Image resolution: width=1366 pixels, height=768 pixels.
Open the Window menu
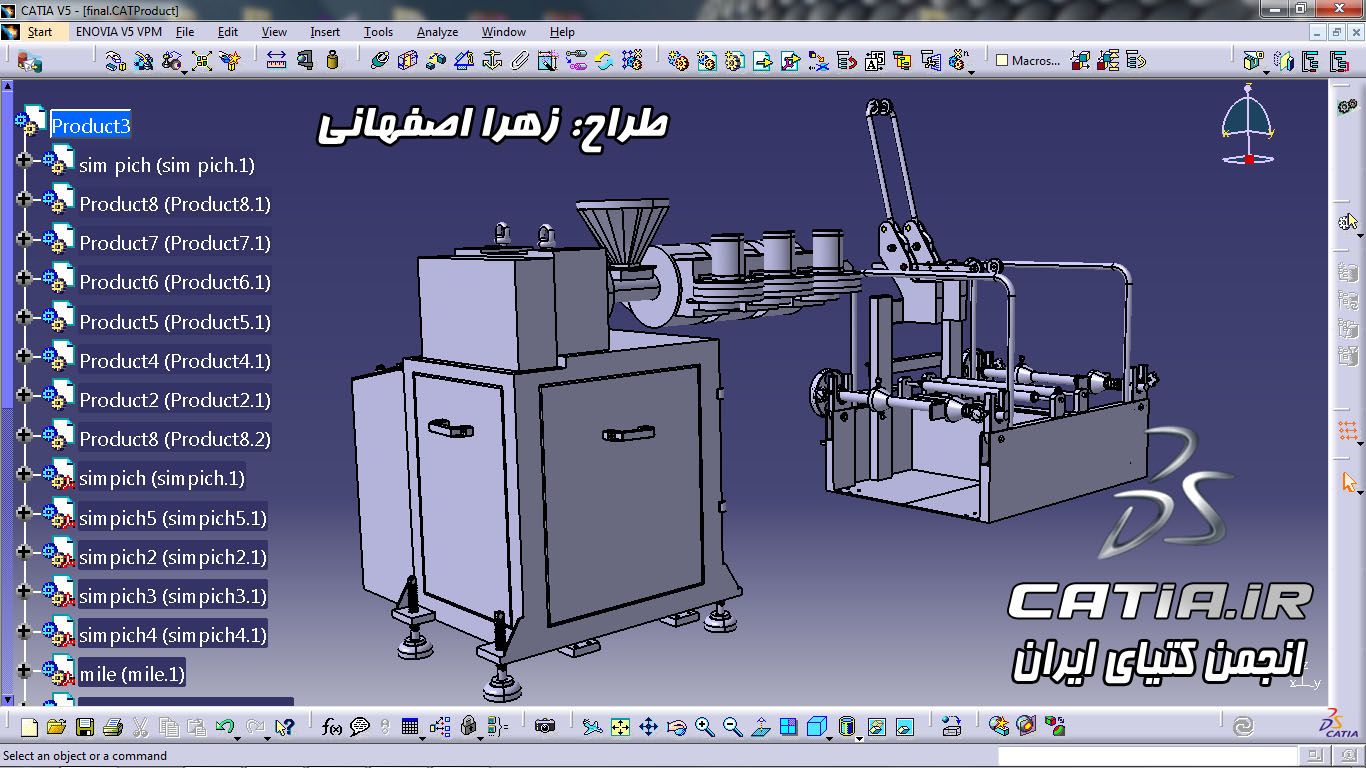(x=504, y=32)
